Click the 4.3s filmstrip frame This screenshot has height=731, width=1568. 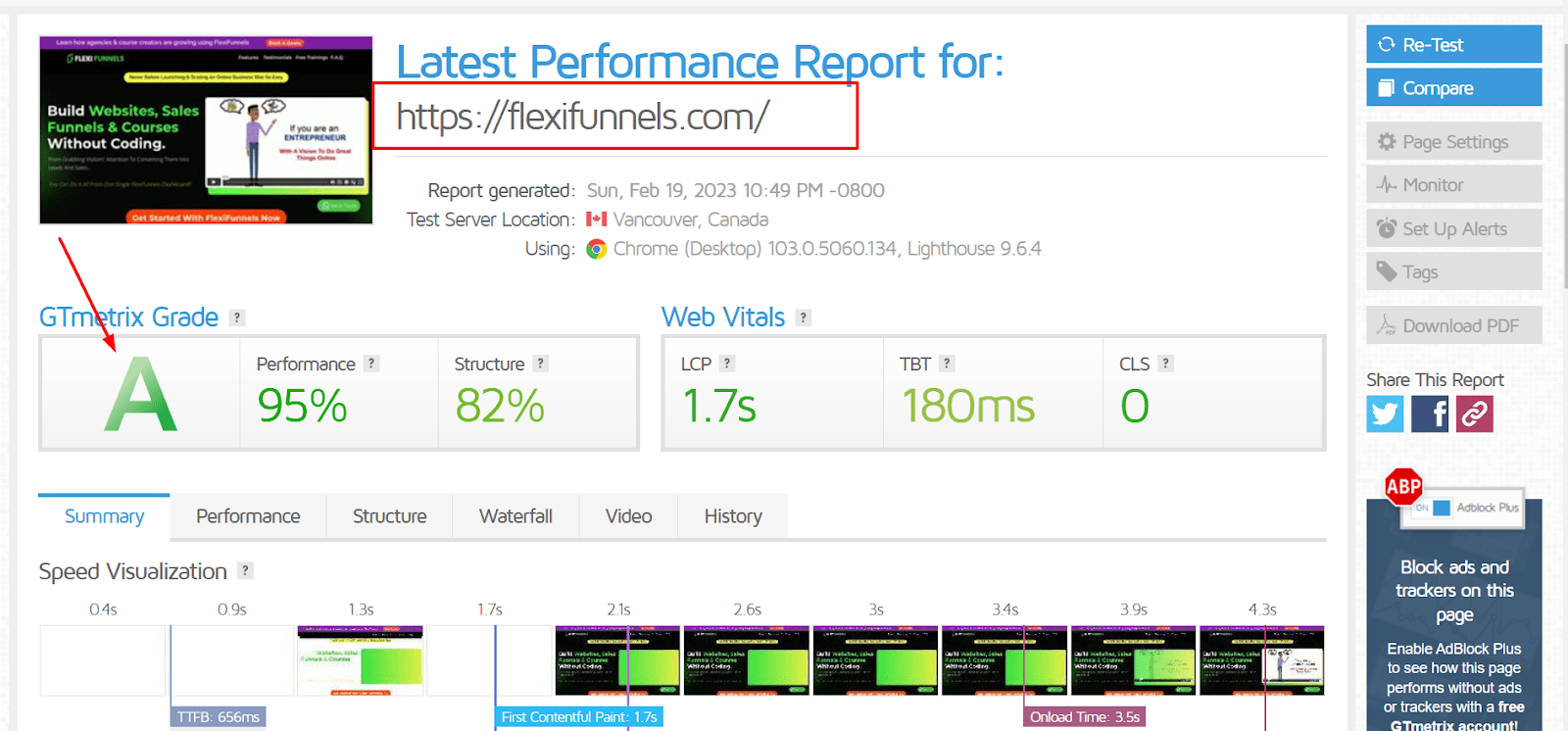1262,660
